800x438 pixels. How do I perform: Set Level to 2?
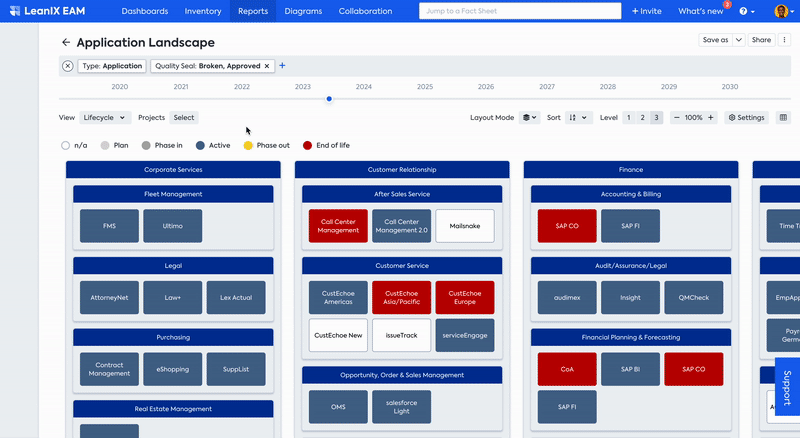pyautogui.click(x=642, y=117)
